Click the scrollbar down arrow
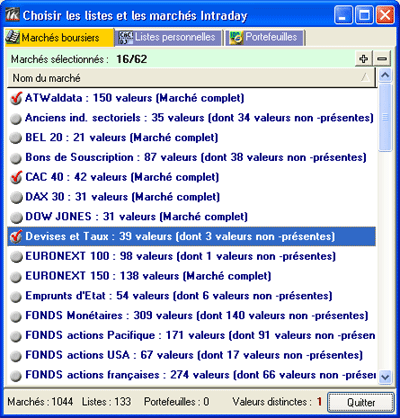The width and height of the screenshot is (400, 418). point(385,377)
